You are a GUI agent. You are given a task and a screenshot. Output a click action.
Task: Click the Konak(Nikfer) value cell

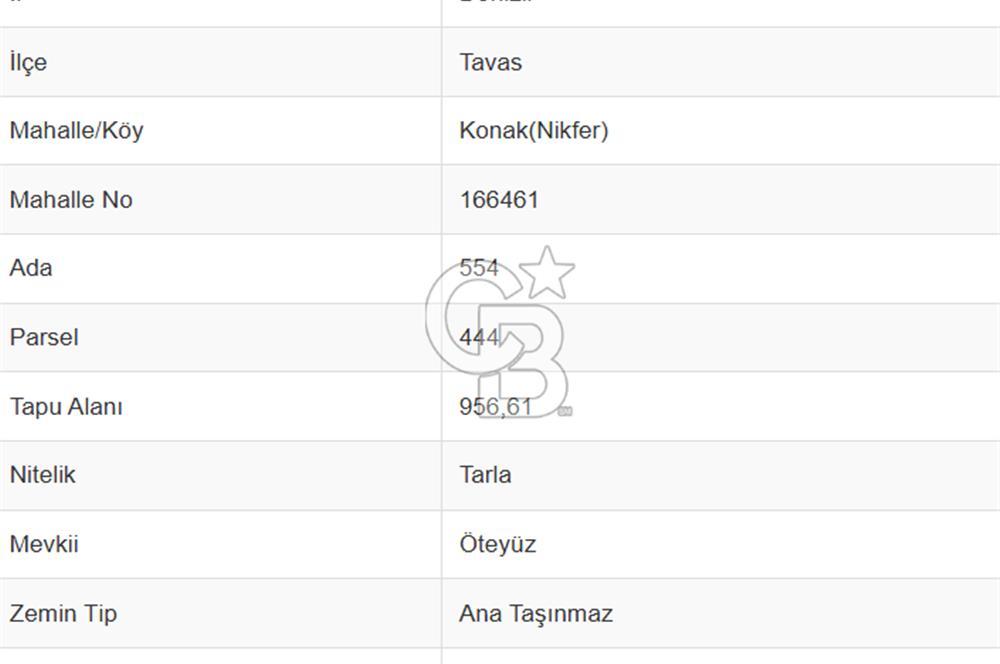point(721,131)
